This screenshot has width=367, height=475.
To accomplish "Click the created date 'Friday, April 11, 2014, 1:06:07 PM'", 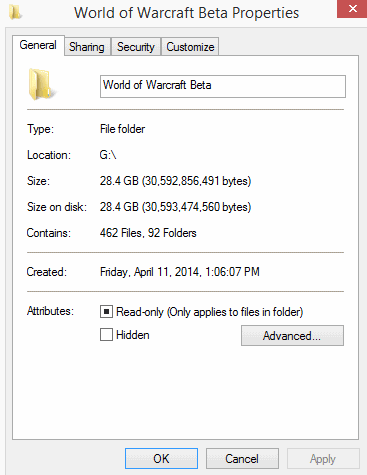I will point(180,272).
